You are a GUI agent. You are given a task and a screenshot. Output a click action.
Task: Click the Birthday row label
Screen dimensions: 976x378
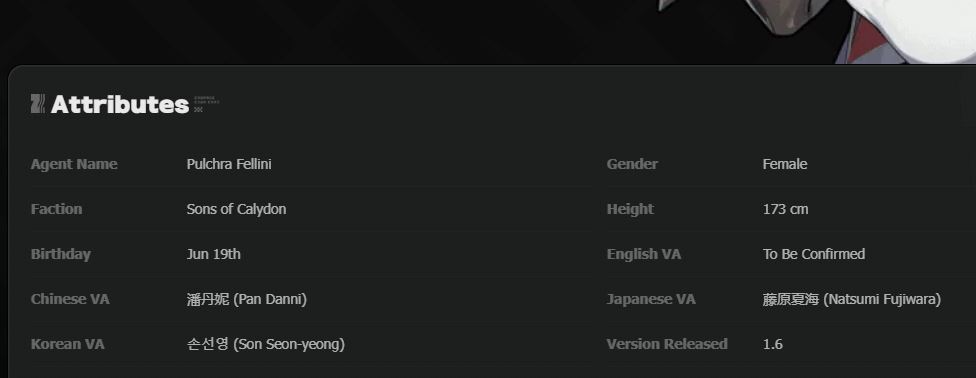pos(61,254)
